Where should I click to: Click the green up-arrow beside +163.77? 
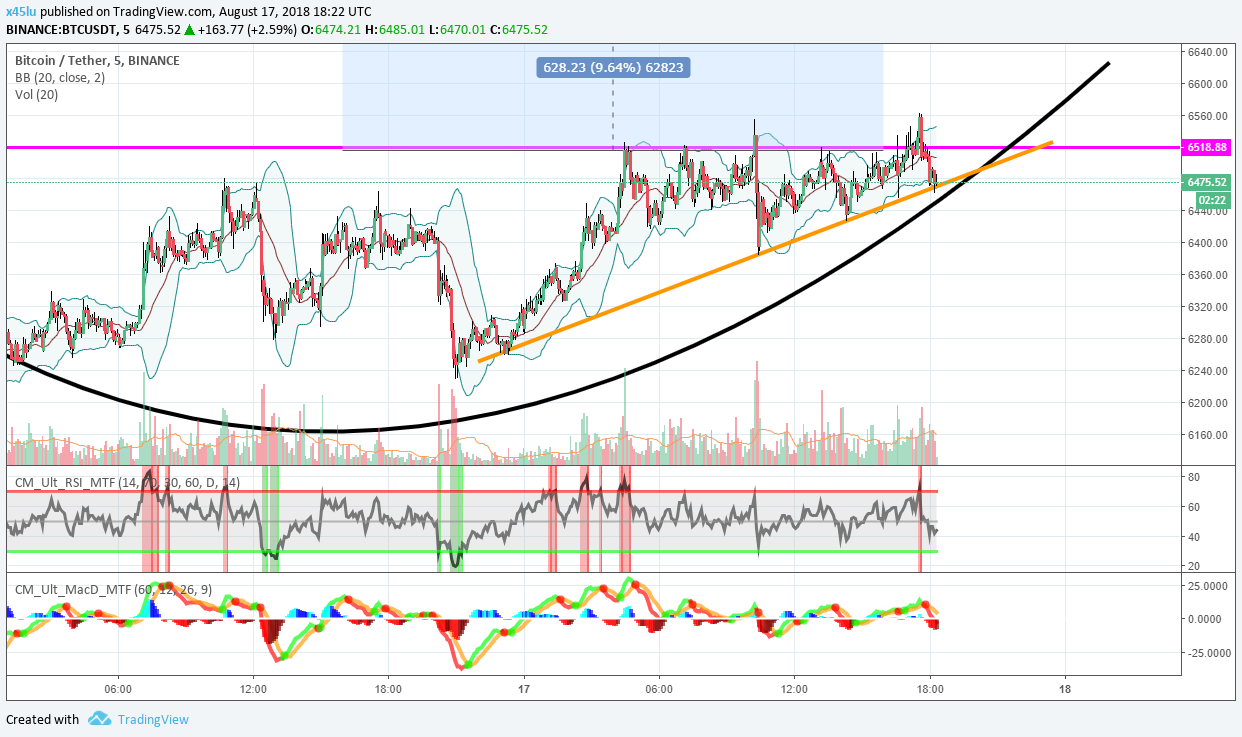188,30
